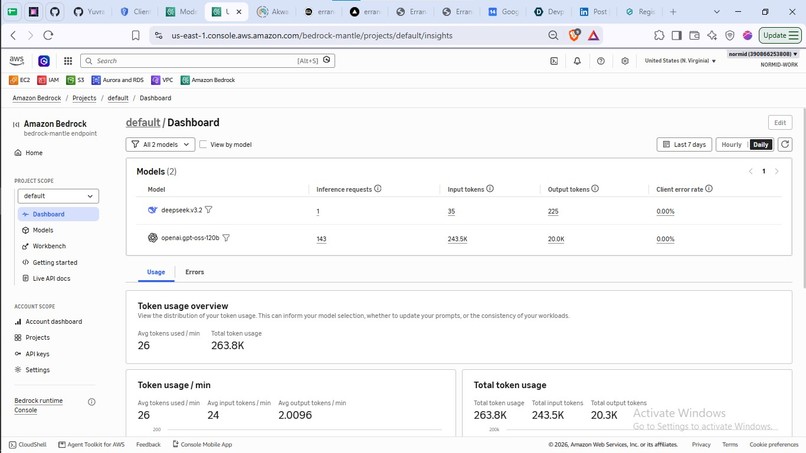Click Projects breadcrumb link
The width and height of the screenshot is (806, 453).
84,98
